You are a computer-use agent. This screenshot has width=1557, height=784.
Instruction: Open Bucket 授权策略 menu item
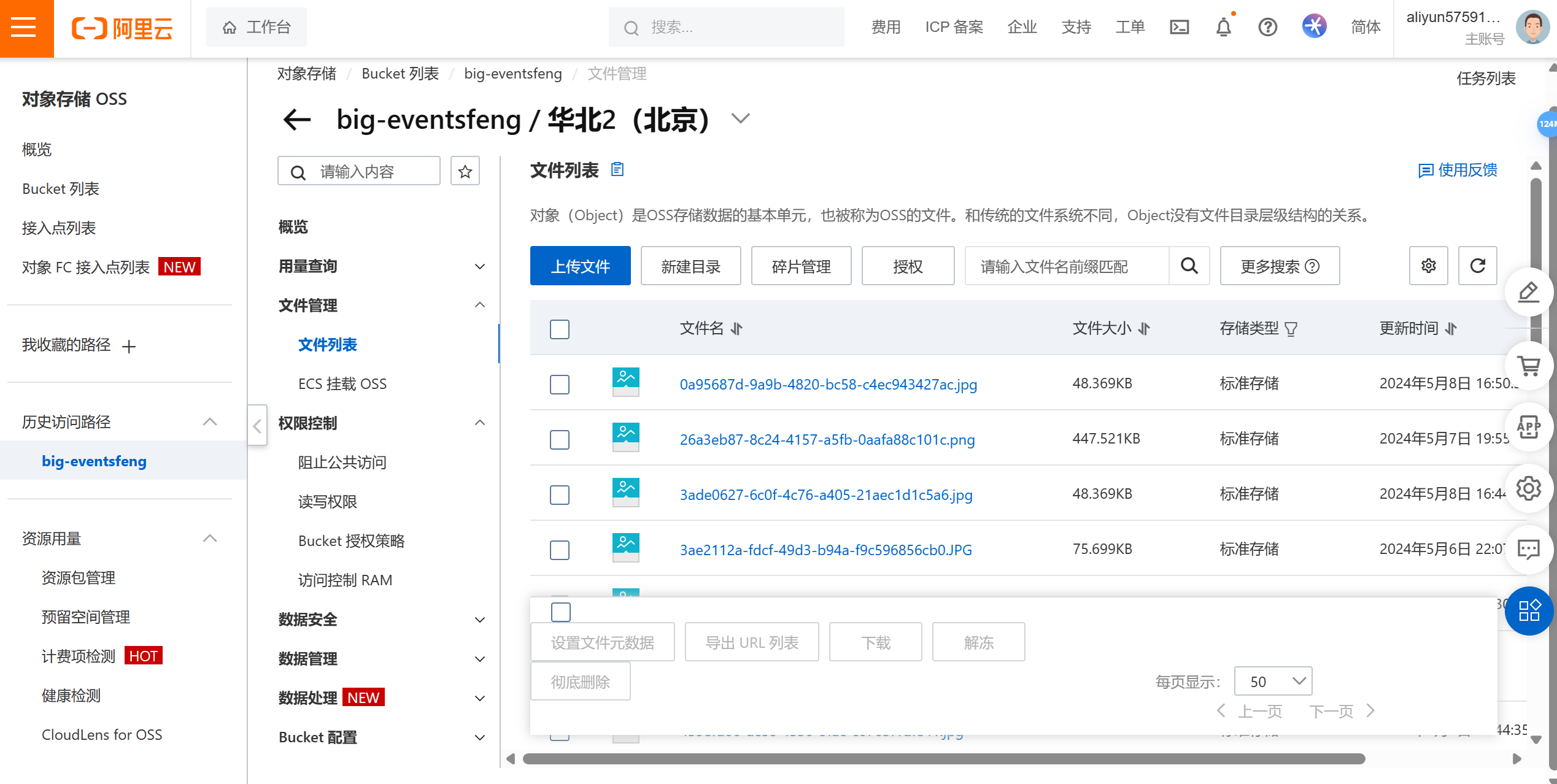(x=351, y=541)
